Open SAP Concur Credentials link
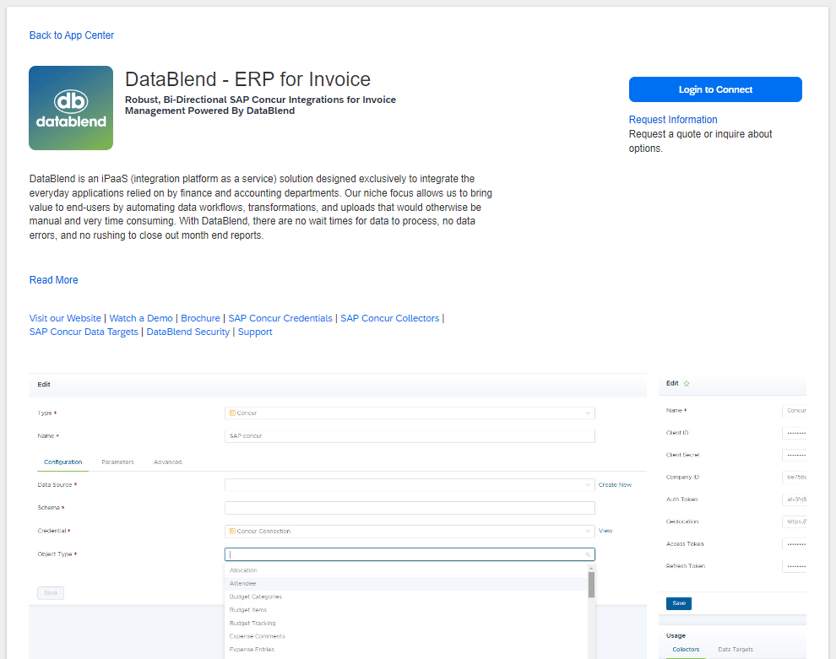The height and width of the screenshot is (659, 836). click(280, 318)
